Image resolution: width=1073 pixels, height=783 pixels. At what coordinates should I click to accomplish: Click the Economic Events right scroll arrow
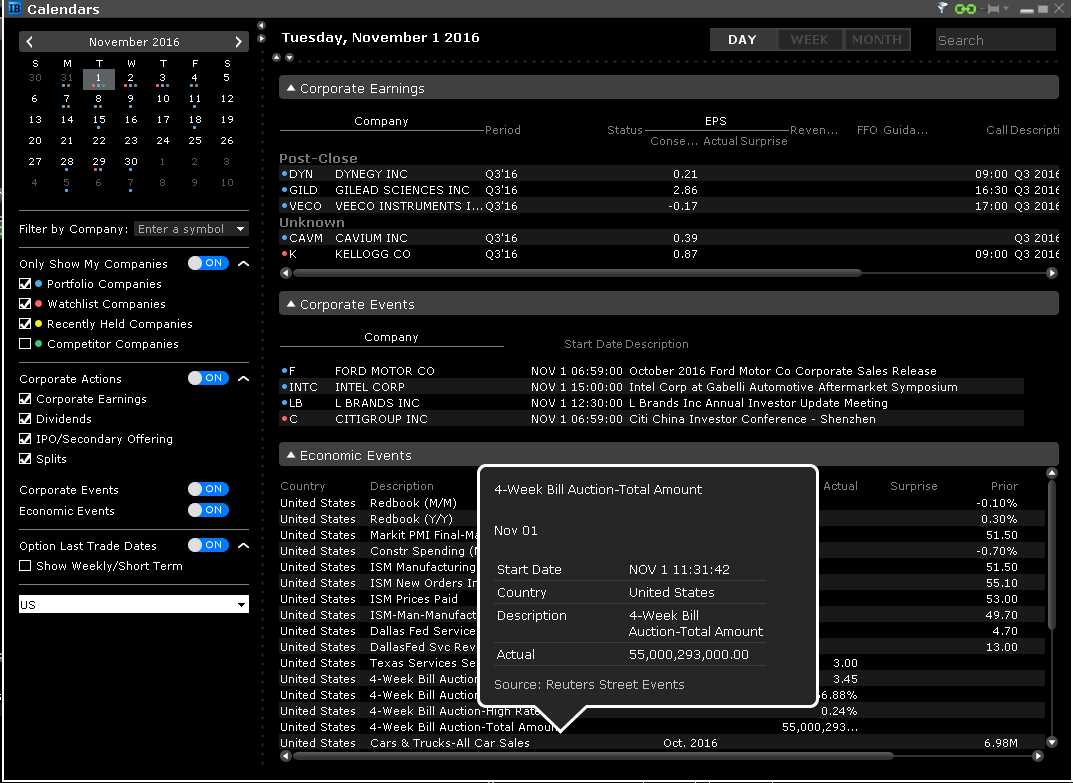coord(1038,756)
